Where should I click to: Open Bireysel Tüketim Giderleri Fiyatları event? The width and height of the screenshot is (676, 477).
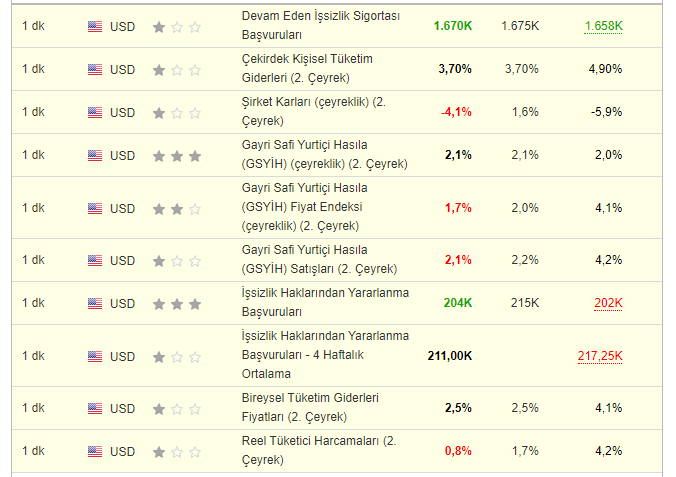click(309, 408)
